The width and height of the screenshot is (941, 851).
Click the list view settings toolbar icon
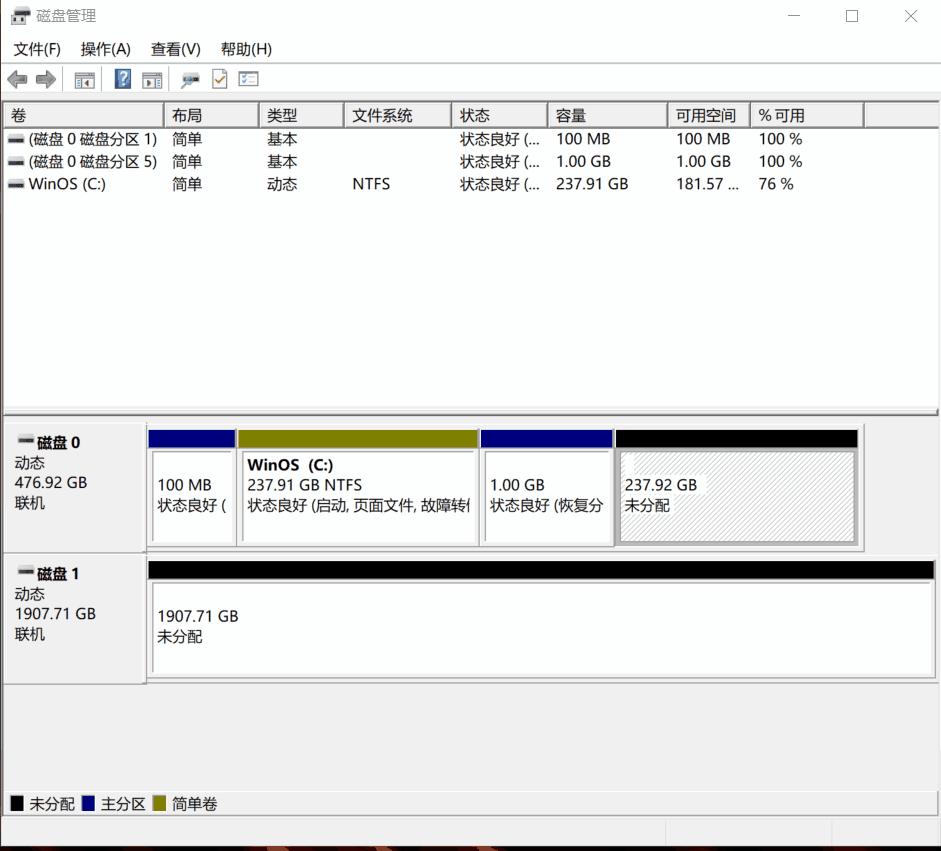[x=248, y=79]
